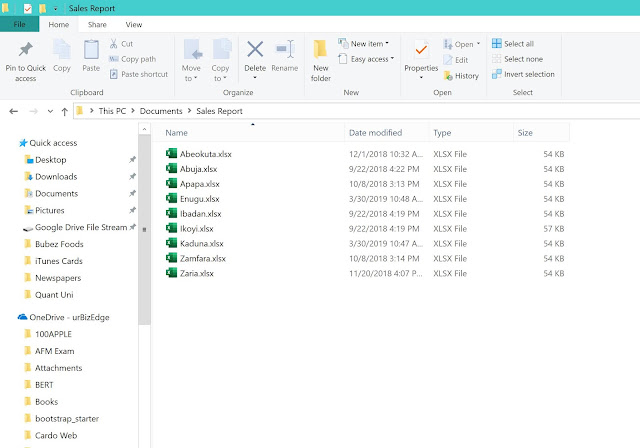This screenshot has height=448, width=640.
Task: Open the Move to dropdown
Action: pyautogui.click(x=191, y=73)
